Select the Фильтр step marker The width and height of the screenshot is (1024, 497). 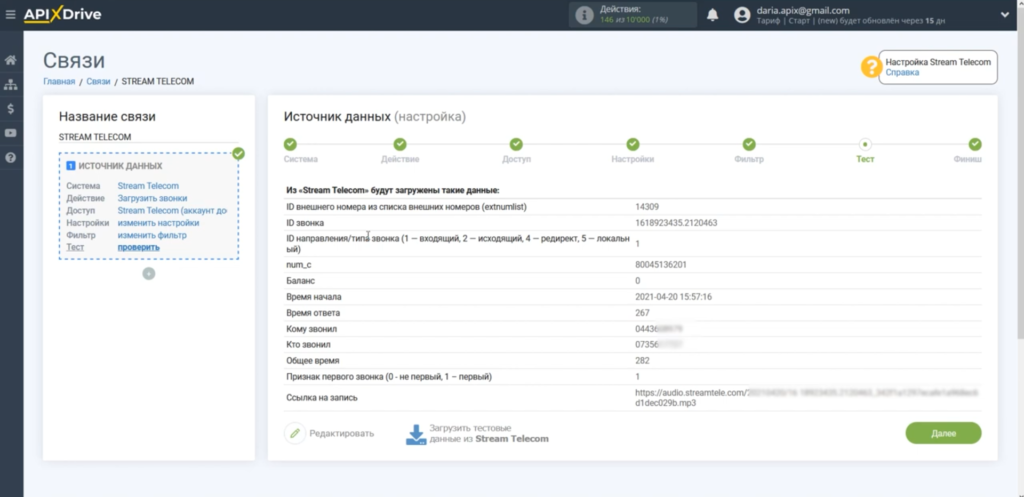(749, 145)
